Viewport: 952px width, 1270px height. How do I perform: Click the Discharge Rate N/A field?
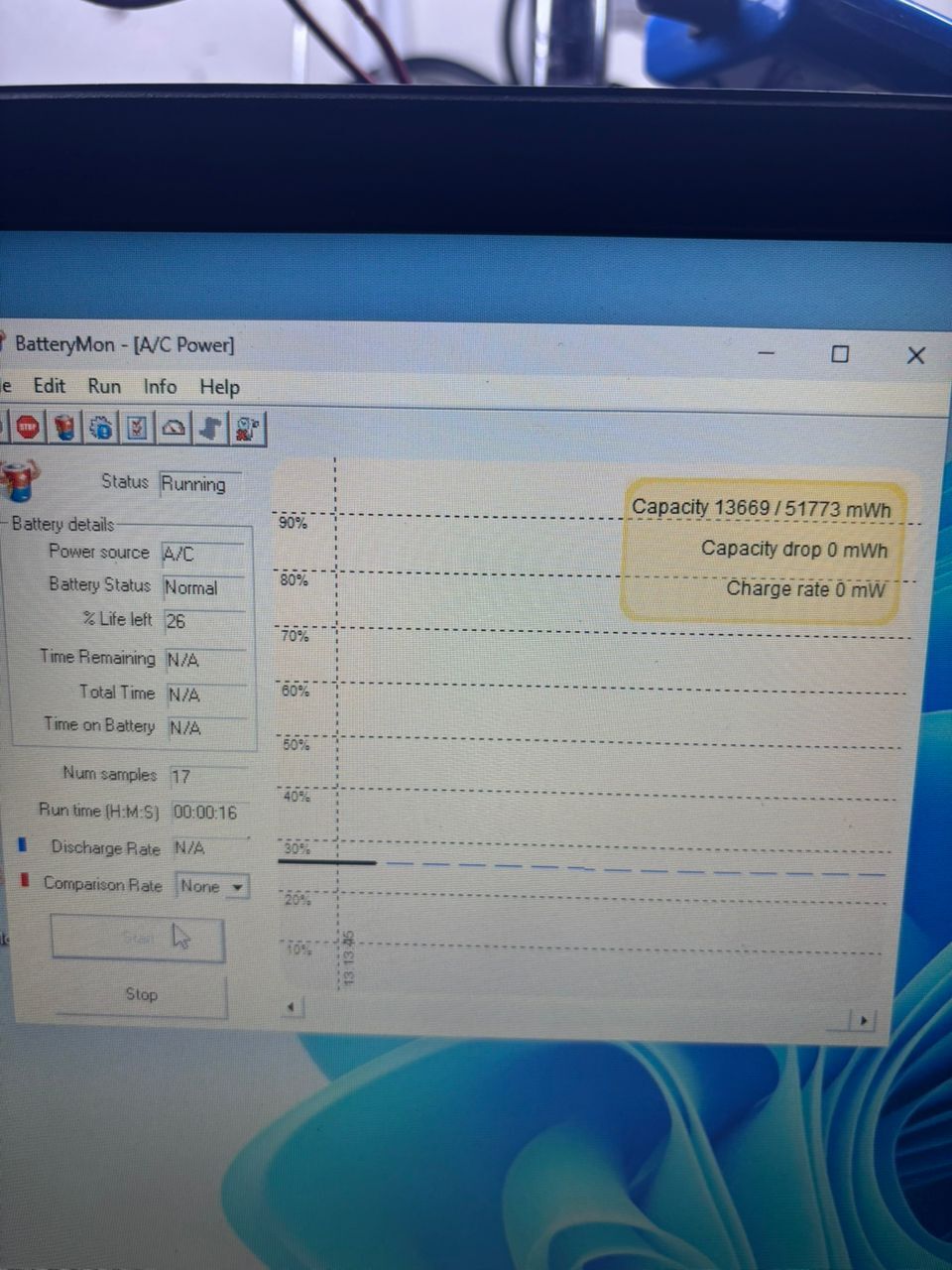coord(211,848)
